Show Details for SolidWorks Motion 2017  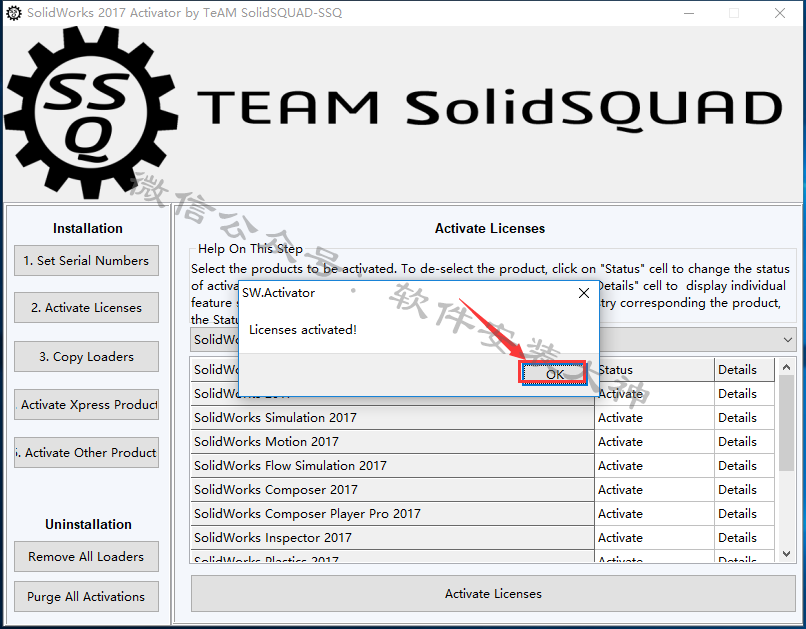point(744,442)
